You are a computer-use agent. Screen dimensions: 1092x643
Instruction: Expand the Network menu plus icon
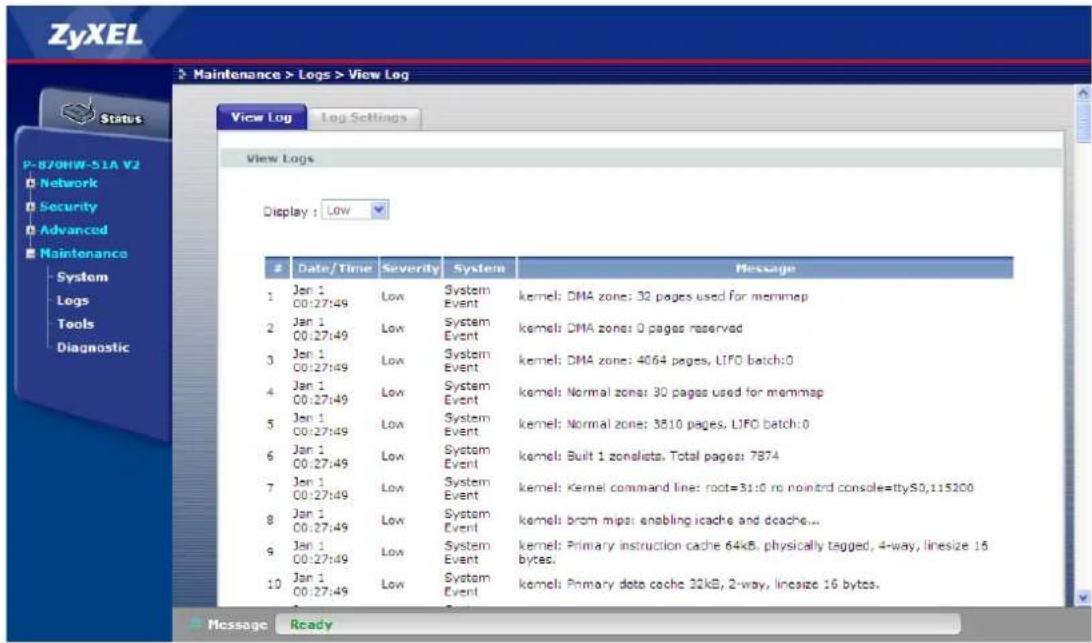(31, 183)
